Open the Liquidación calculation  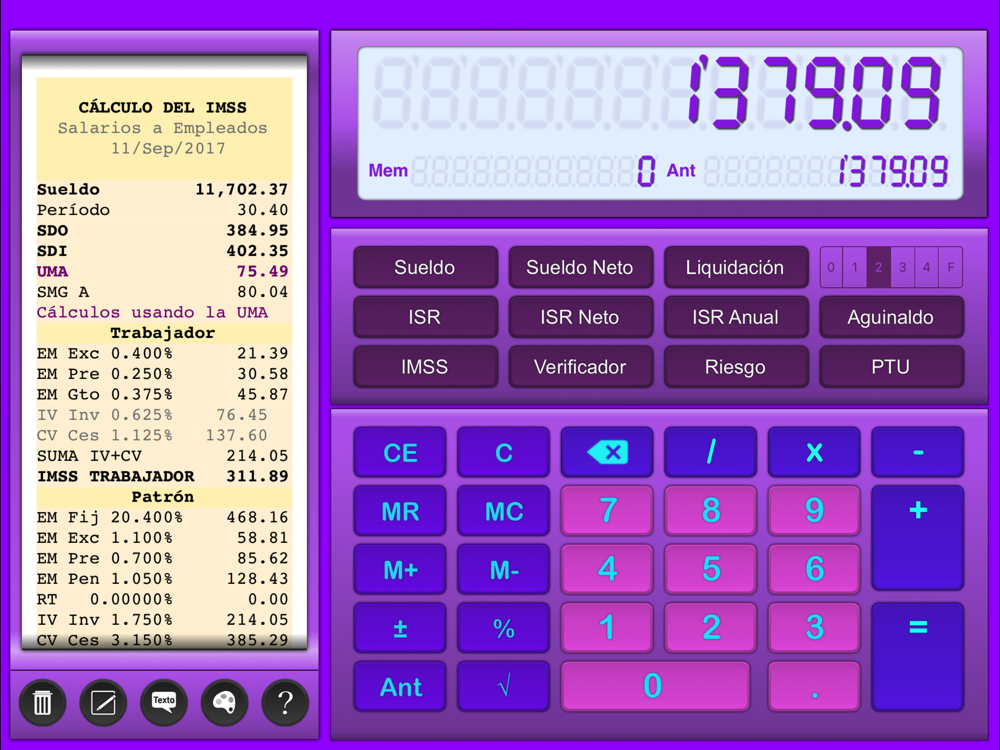pyautogui.click(x=735, y=267)
